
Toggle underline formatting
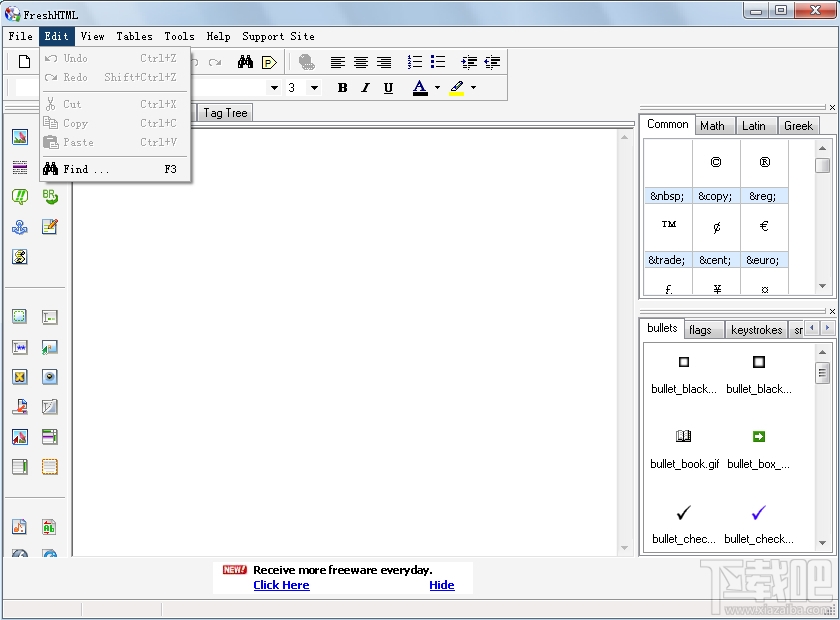click(388, 88)
